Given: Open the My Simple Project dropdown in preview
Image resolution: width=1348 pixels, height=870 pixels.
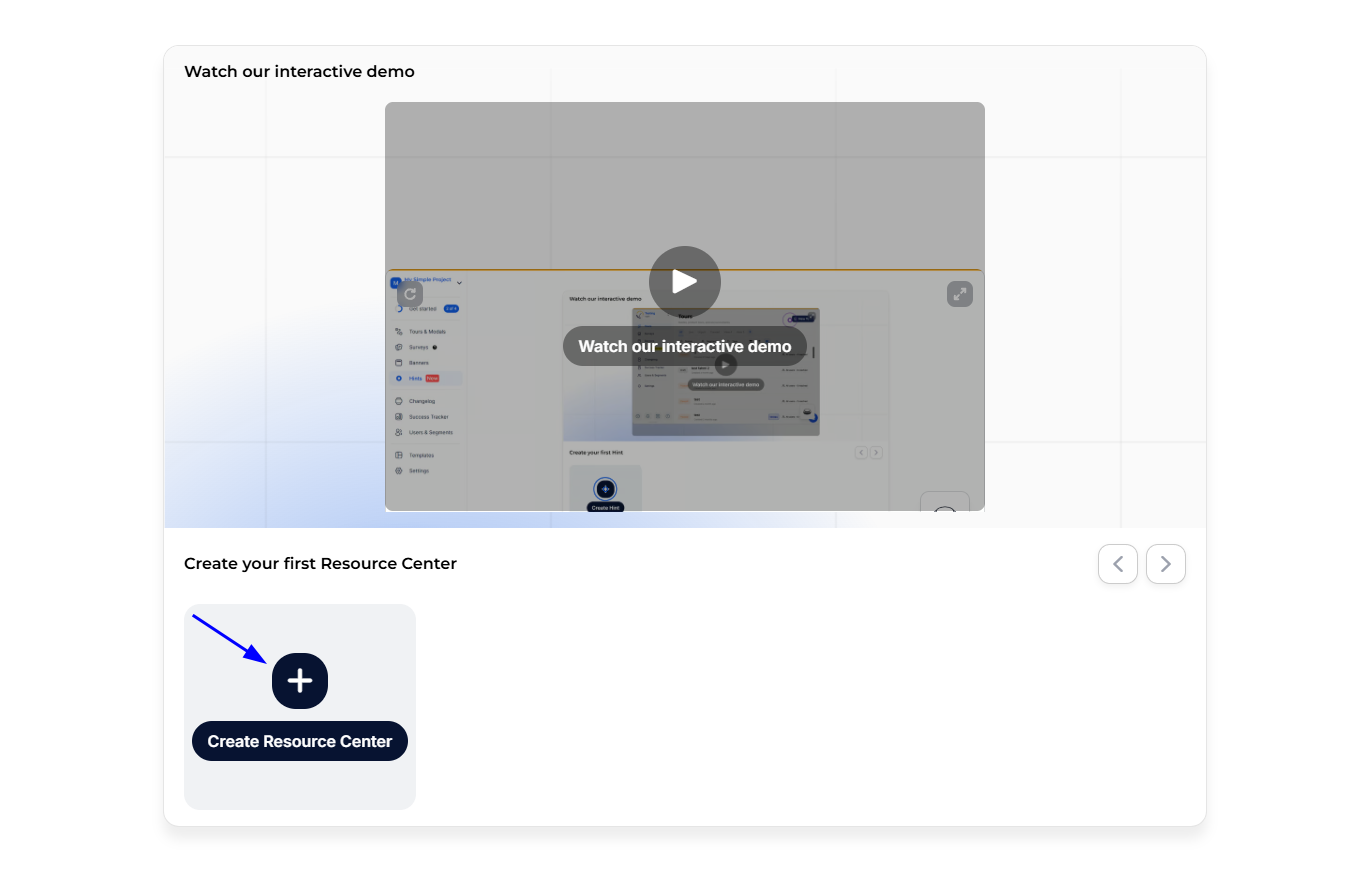Looking at the screenshot, I should pyautogui.click(x=459, y=283).
